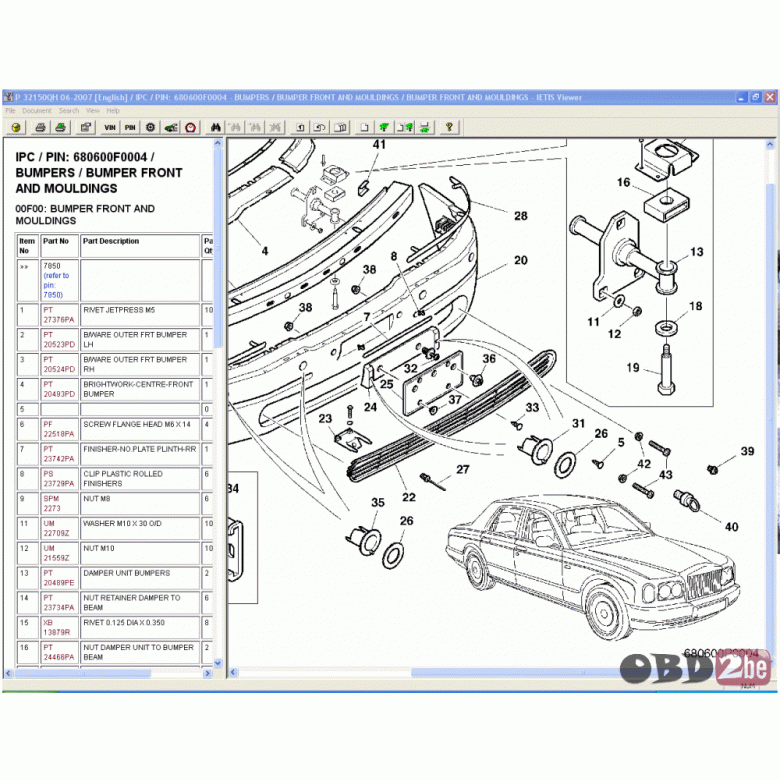
Task: Select 'RIVET 0.125 DIA X 0.350' description
Action: click(140, 628)
